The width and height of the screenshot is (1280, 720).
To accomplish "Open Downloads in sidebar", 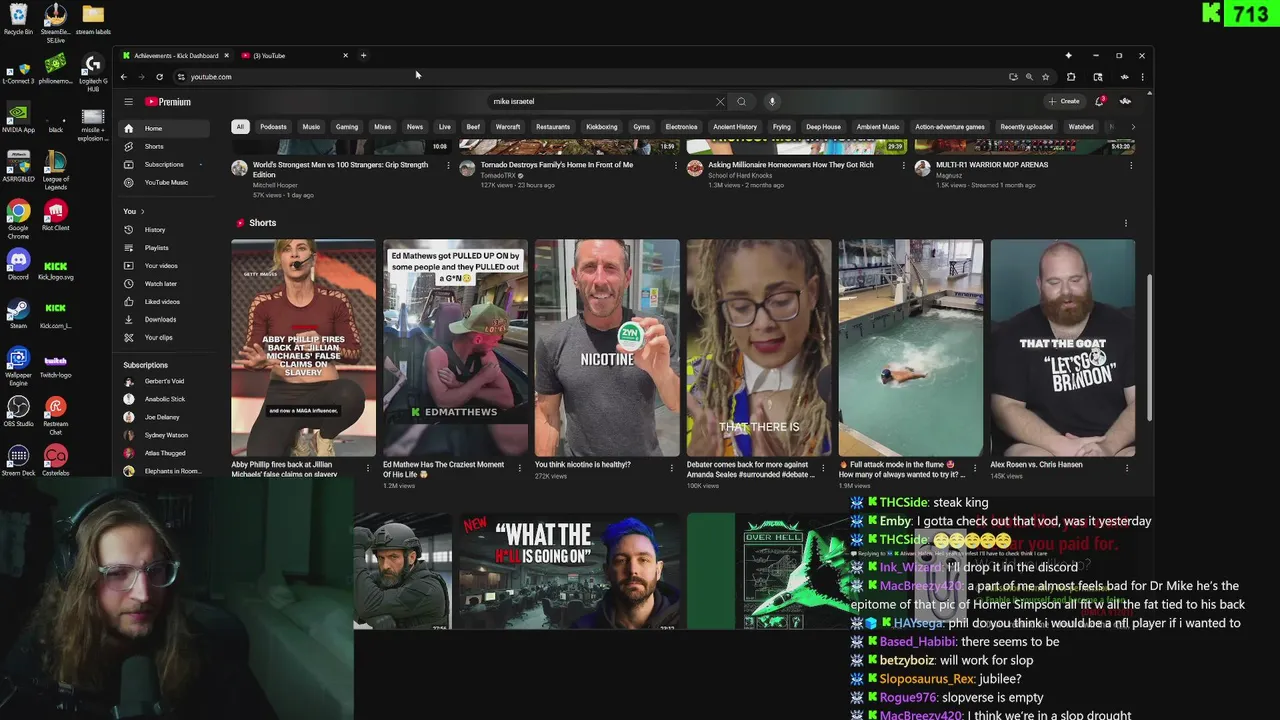I will 163,320.
